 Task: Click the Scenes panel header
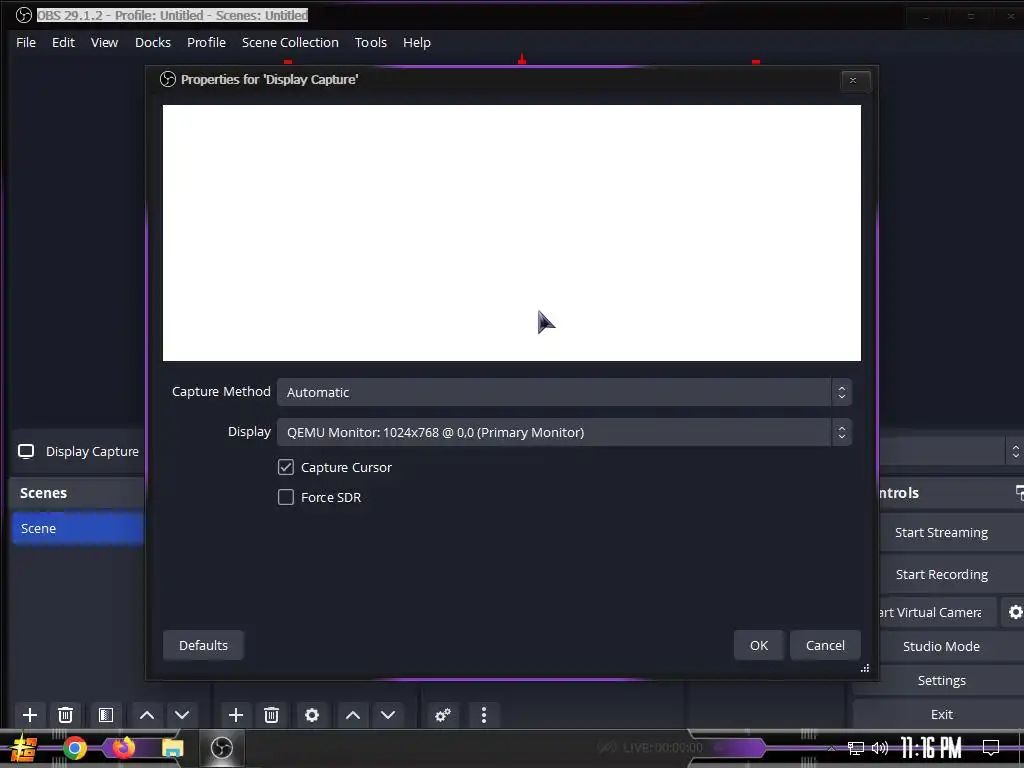pyautogui.click(x=78, y=492)
